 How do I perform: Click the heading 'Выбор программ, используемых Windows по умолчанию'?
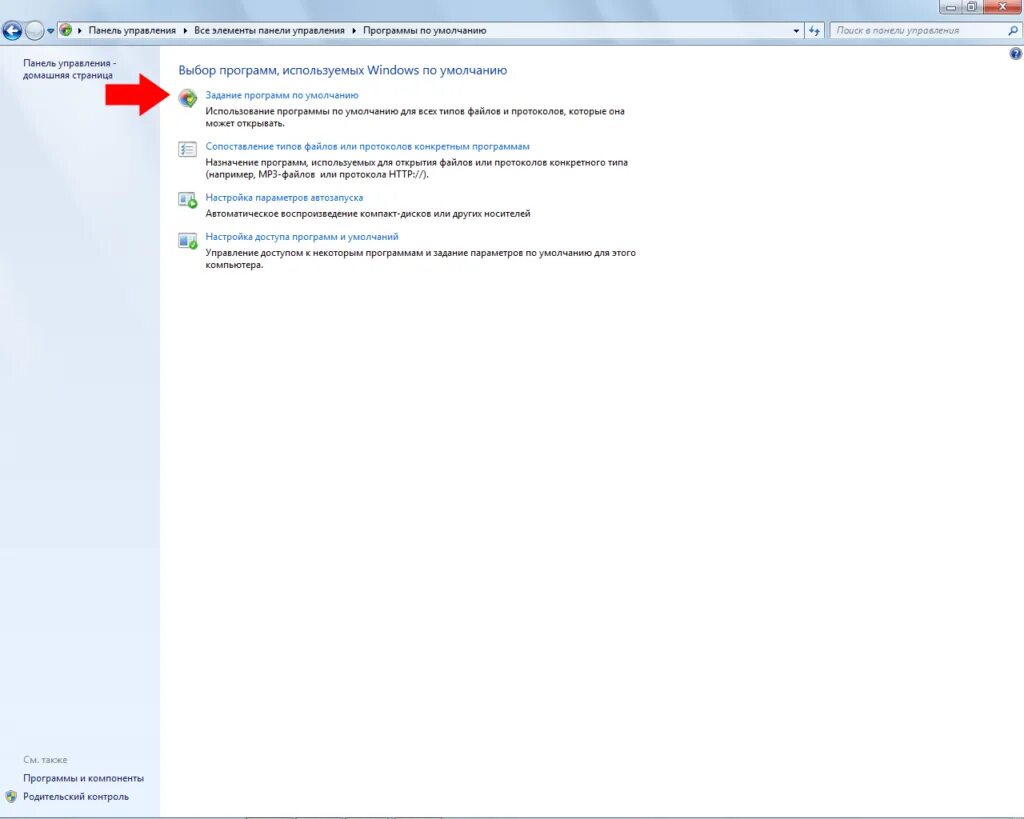[x=343, y=70]
